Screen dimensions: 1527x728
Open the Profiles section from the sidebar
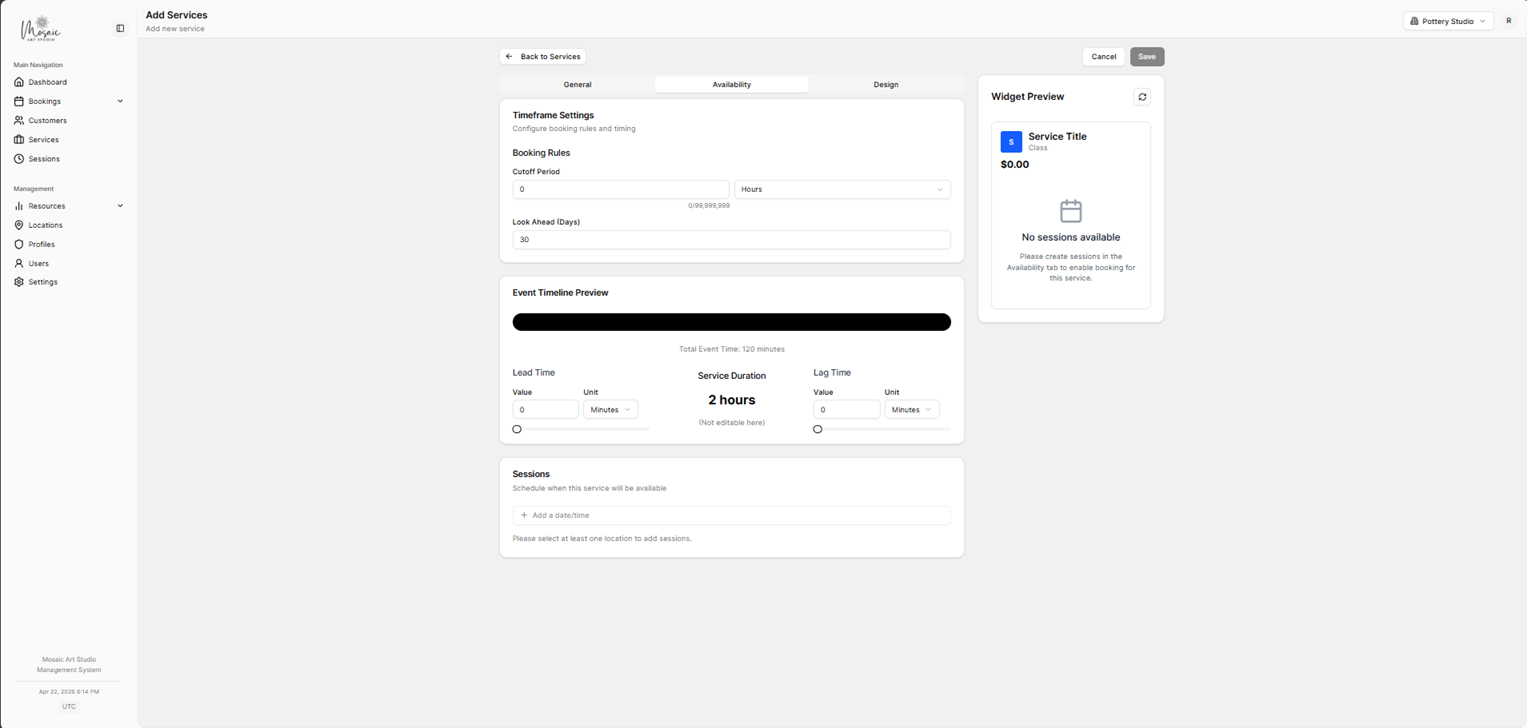(19, 243)
